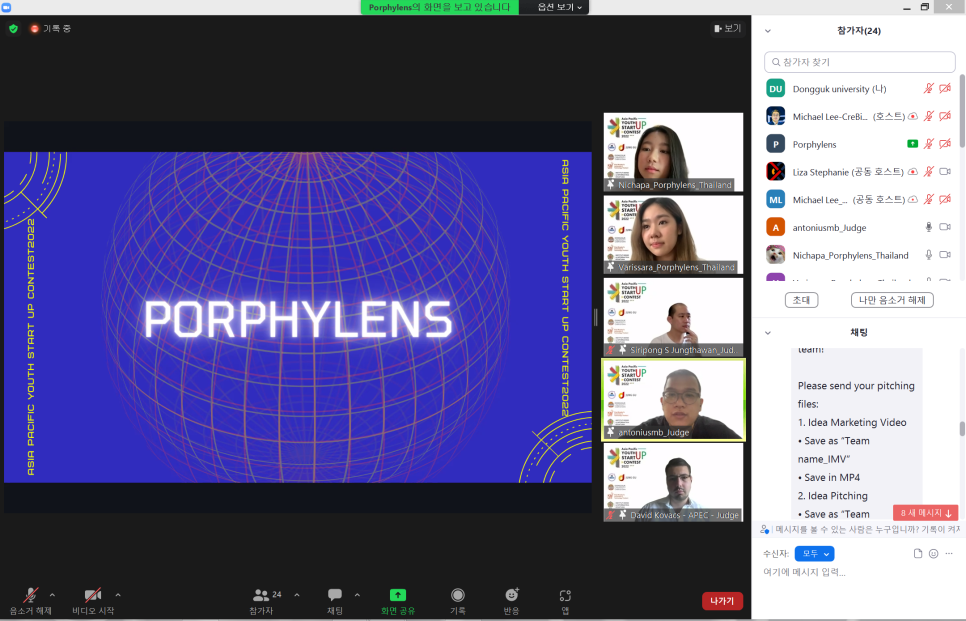Click the green 화면 공유 share screen icon
Image resolution: width=966 pixels, height=621 pixels.
tap(398, 595)
